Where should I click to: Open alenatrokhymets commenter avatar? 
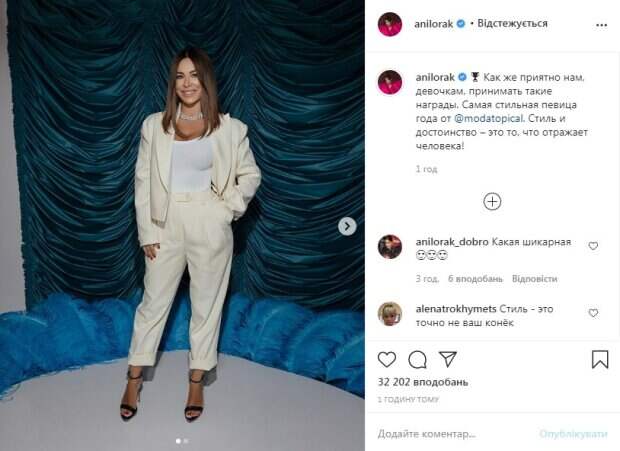point(390,314)
